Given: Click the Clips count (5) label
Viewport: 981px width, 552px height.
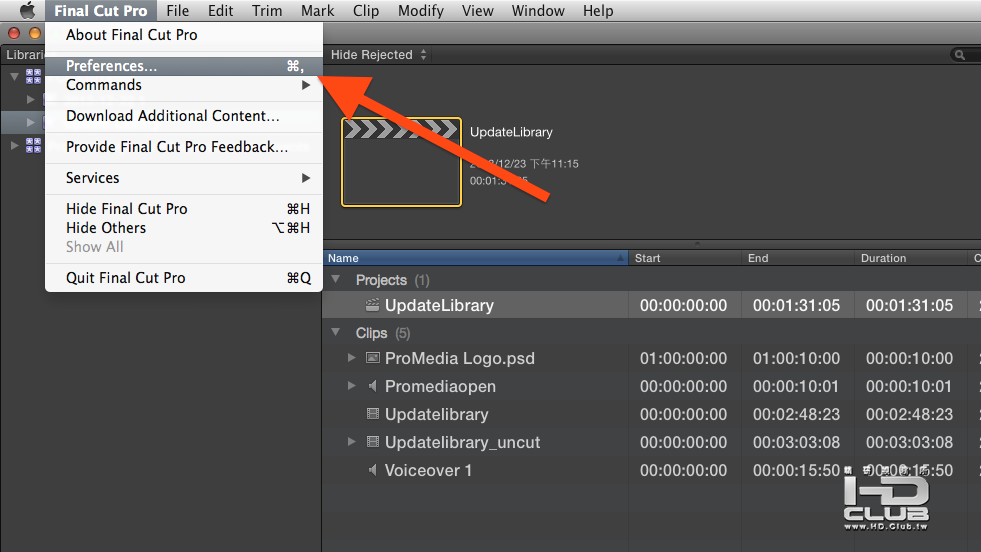Looking at the screenshot, I should pos(403,333).
